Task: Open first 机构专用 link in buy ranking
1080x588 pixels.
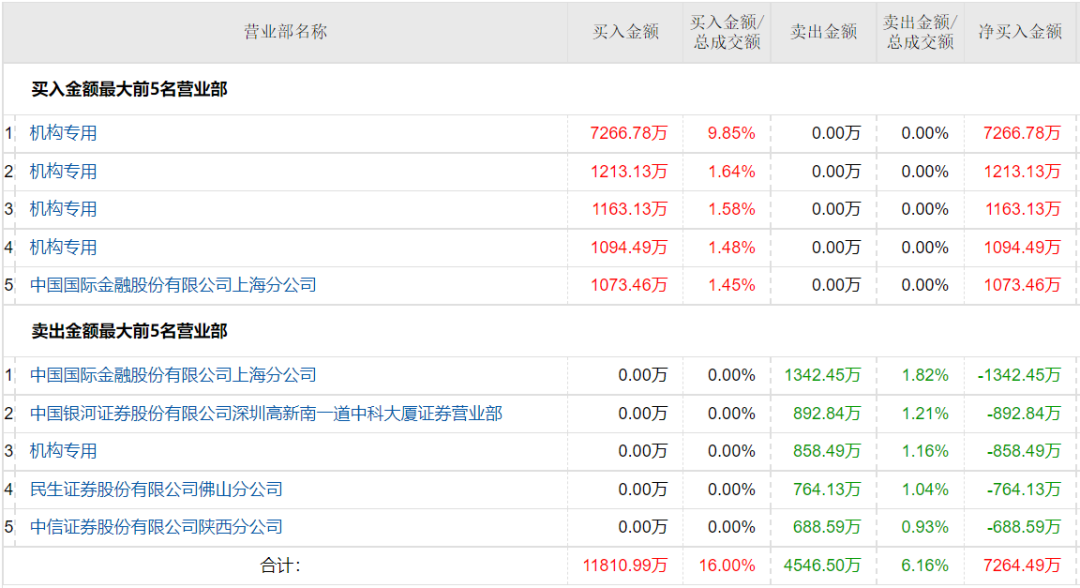Action: point(63,133)
